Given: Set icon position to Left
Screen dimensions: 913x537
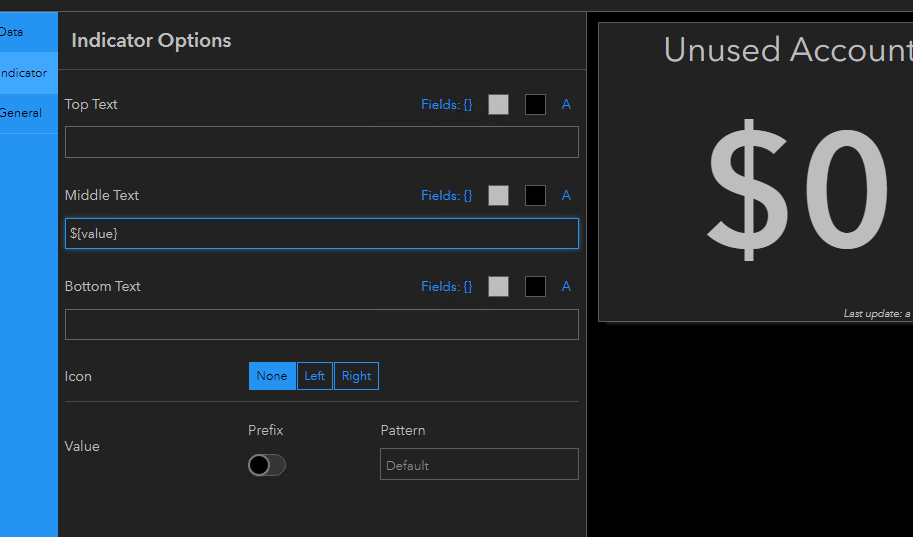Looking at the screenshot, I should (315, 376).
